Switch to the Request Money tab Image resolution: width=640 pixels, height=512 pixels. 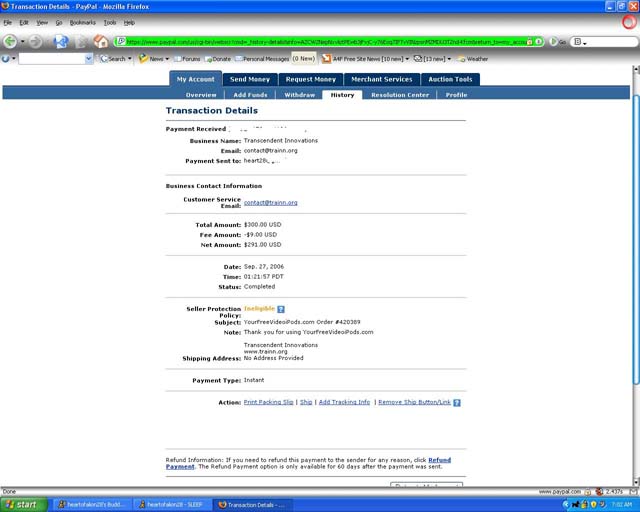[x=311, y=79]
